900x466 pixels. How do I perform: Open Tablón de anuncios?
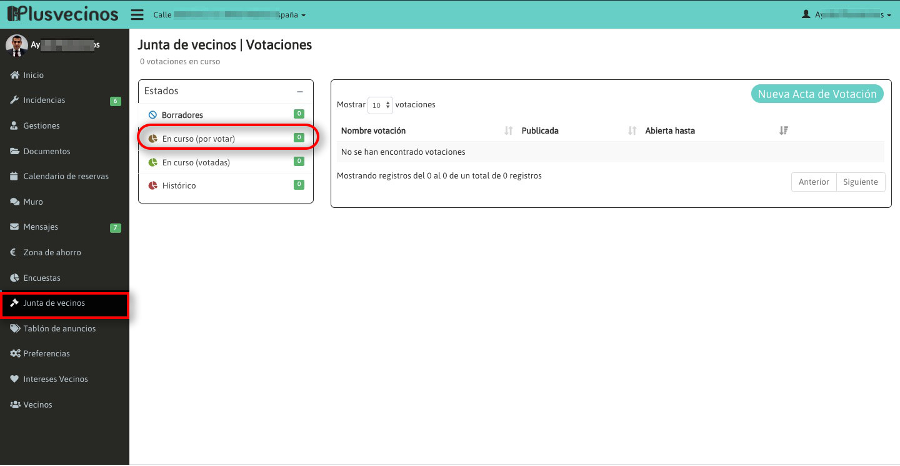(64, 329)
